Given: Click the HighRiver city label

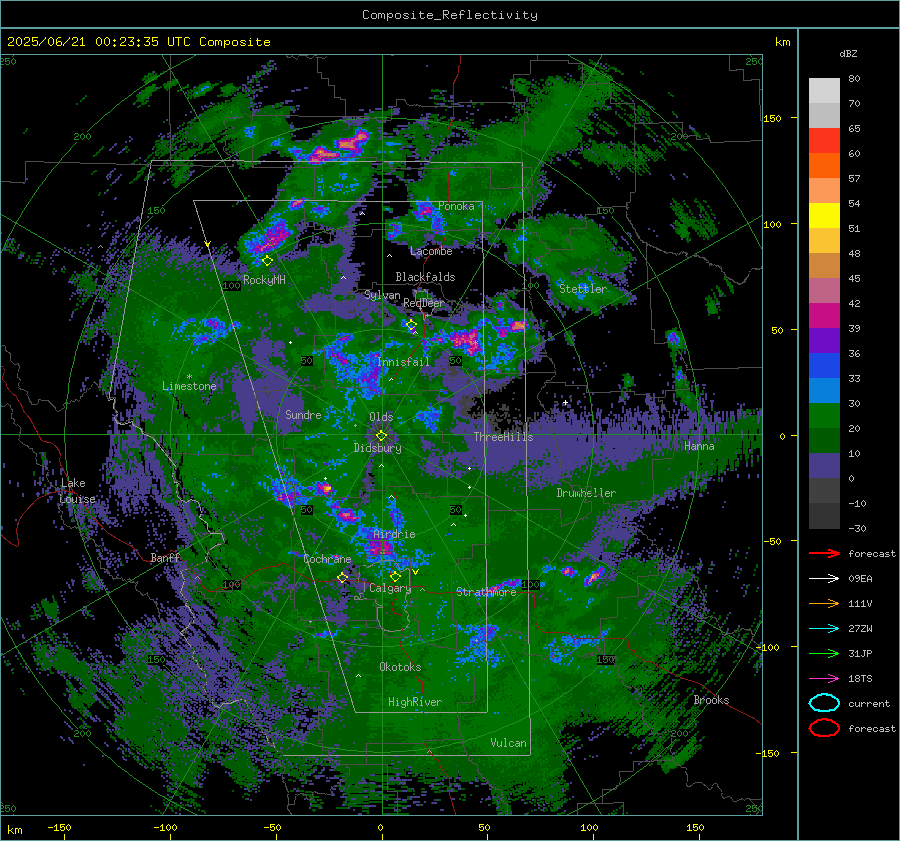Looking at the screenshot, I should (x=415, y=702).
